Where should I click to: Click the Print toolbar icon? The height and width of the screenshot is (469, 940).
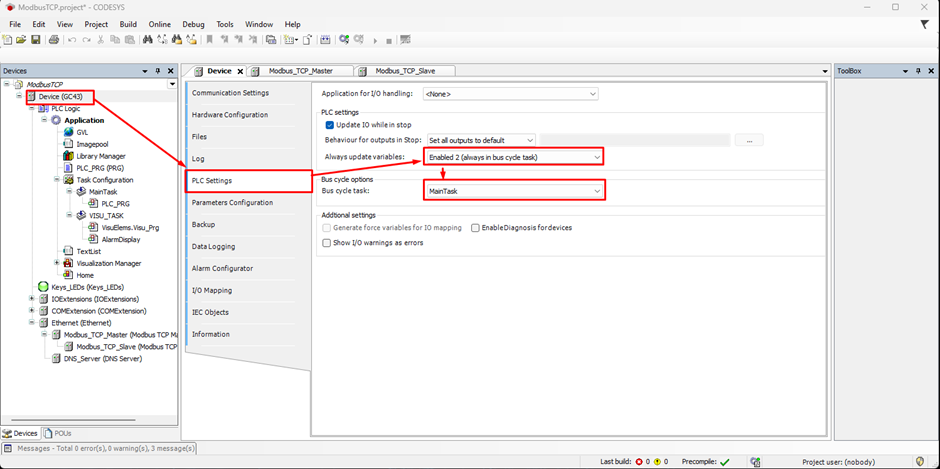[x=53, y=40]
